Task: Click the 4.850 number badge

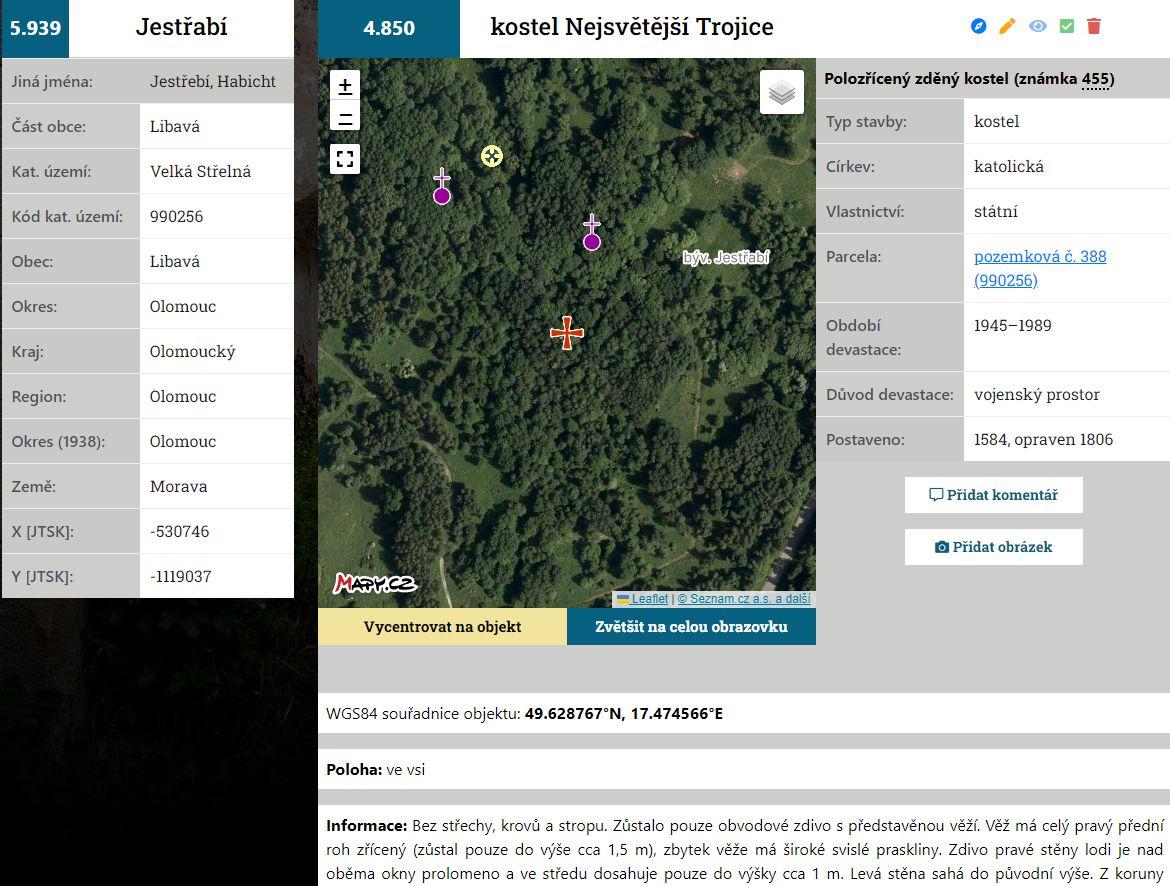Action: (389, 28)
